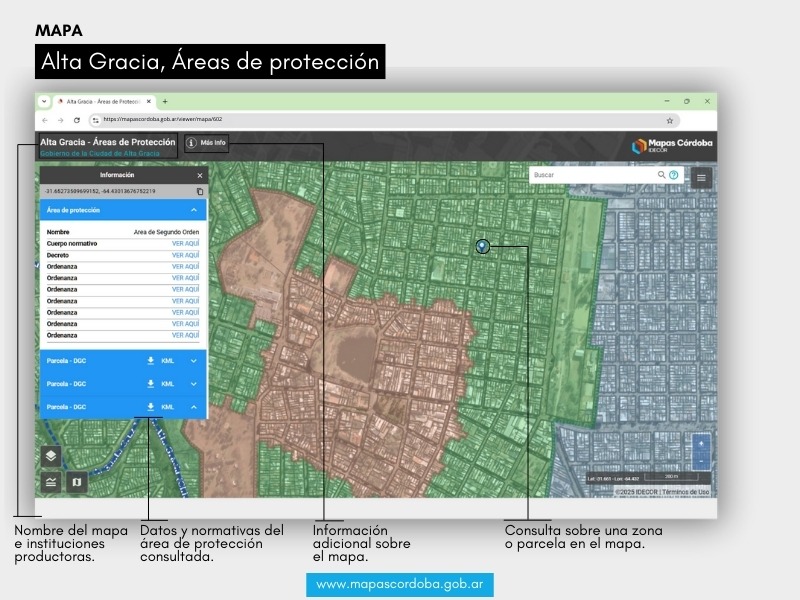Collapse the third Parcela - DGC section
This screenshot has height=600, width=800.
pyautogui.click(x=194, y=407)
